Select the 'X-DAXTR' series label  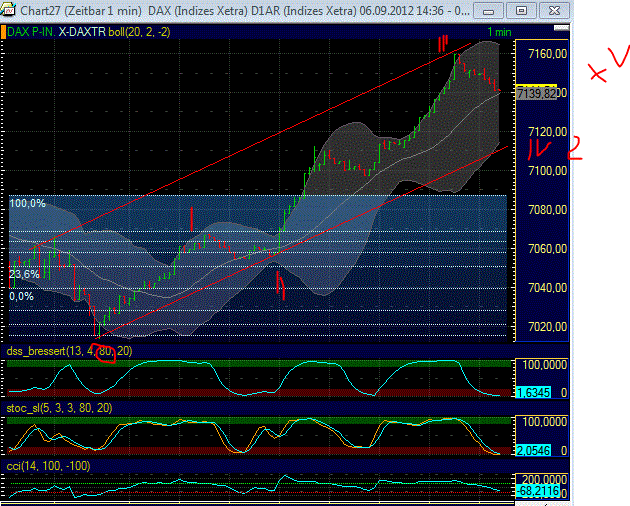82,32
